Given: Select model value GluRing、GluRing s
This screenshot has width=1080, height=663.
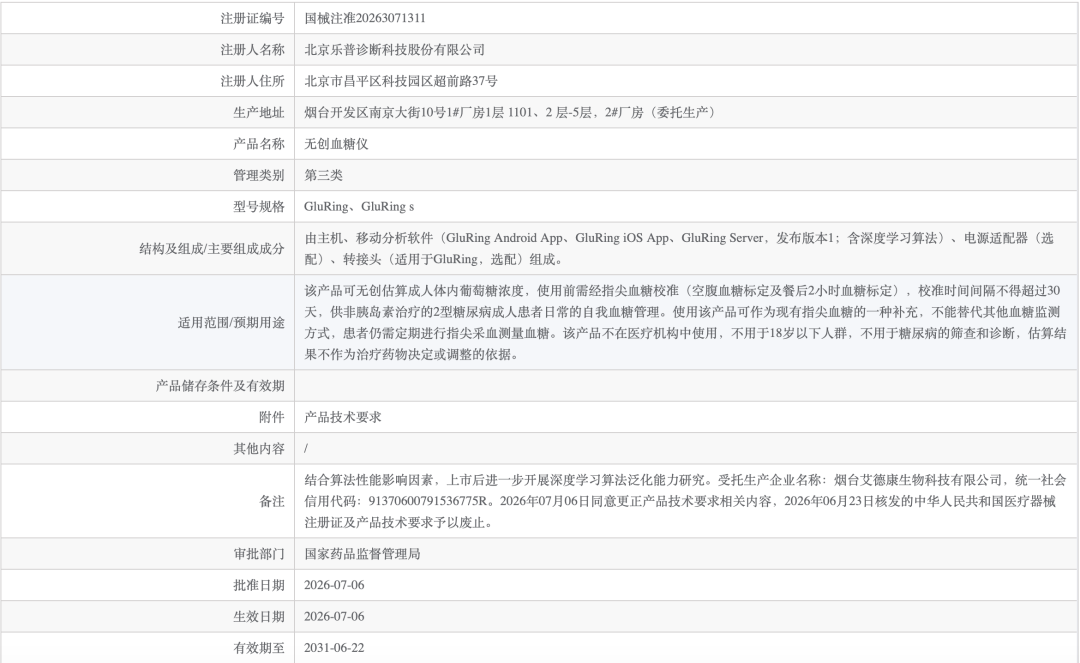Looking at the screenshot, I should point(359,207).
